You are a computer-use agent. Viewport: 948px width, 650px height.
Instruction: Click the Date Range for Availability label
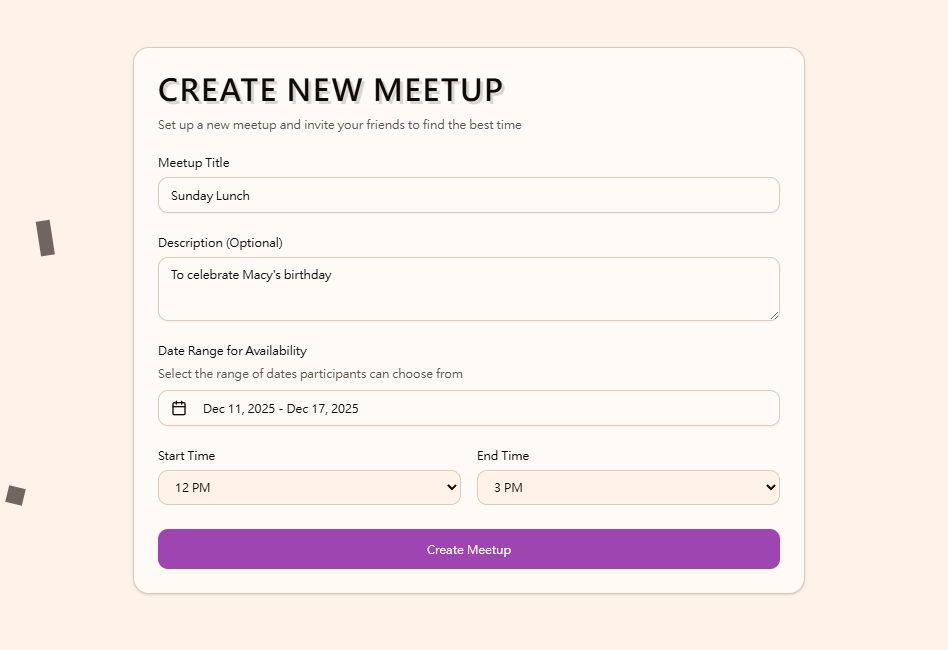[232, 350]
